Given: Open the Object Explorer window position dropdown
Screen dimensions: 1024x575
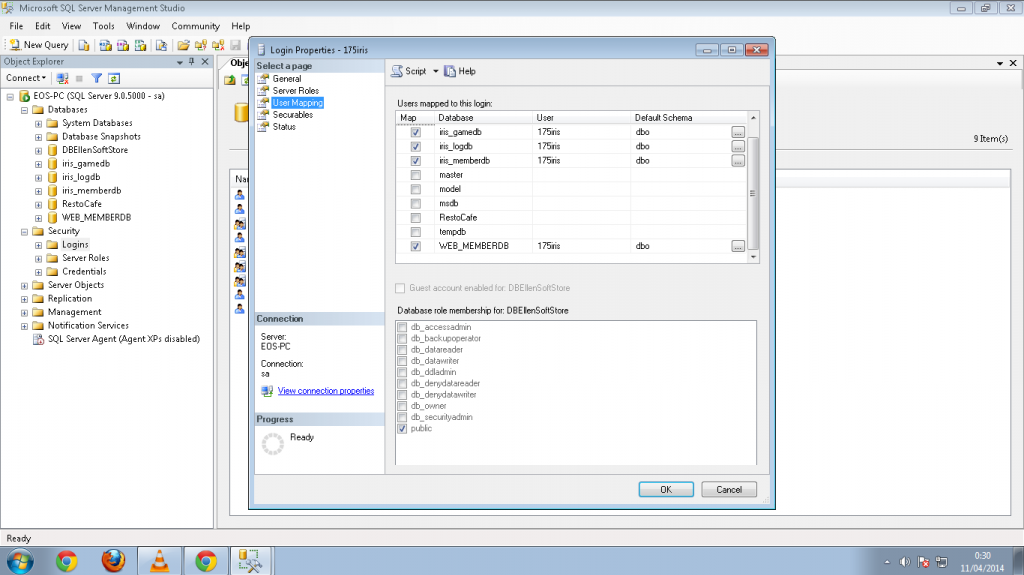Looking at the screenshot, I should pyautogui.click(x=180, y=62).
